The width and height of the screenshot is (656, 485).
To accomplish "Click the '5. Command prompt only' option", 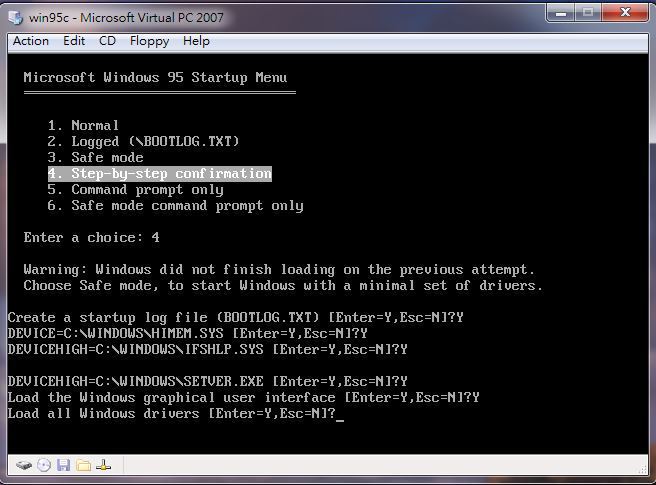I will [135, 190].
